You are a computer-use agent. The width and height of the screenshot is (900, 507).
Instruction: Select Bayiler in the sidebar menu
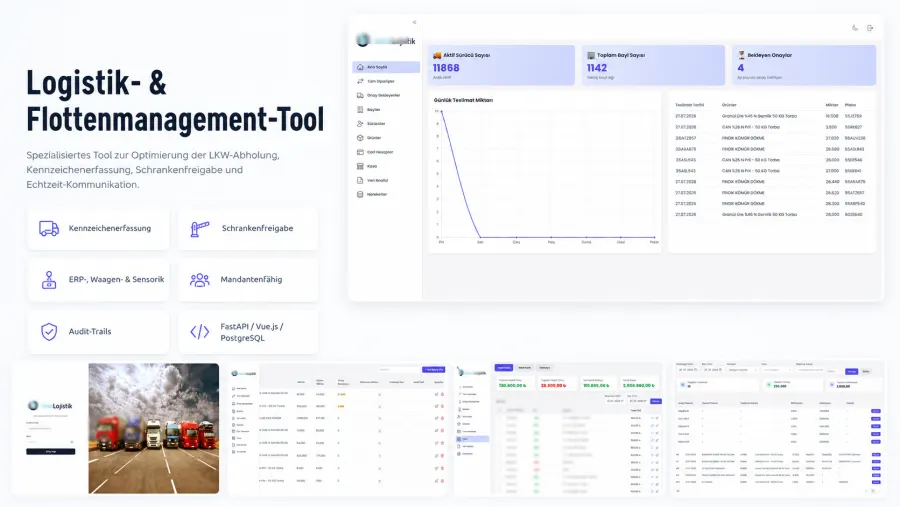386,110
